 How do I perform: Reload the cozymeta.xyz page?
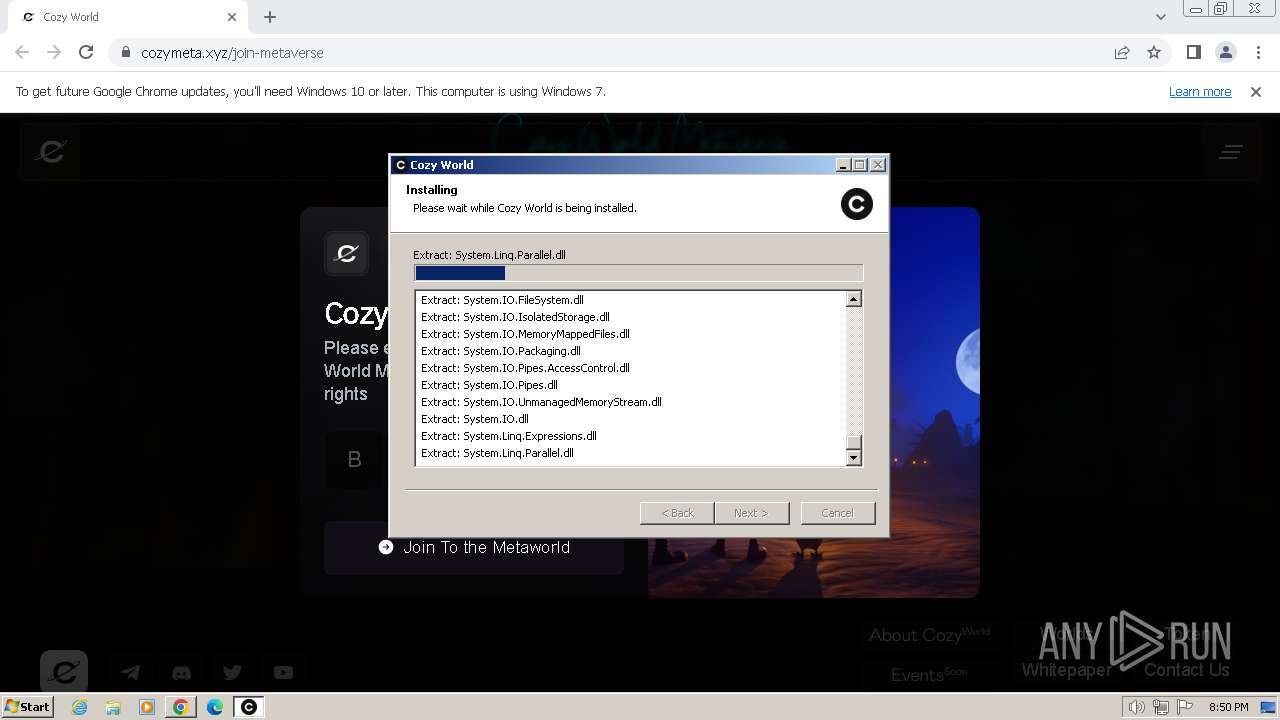click(x=86, y=52)
